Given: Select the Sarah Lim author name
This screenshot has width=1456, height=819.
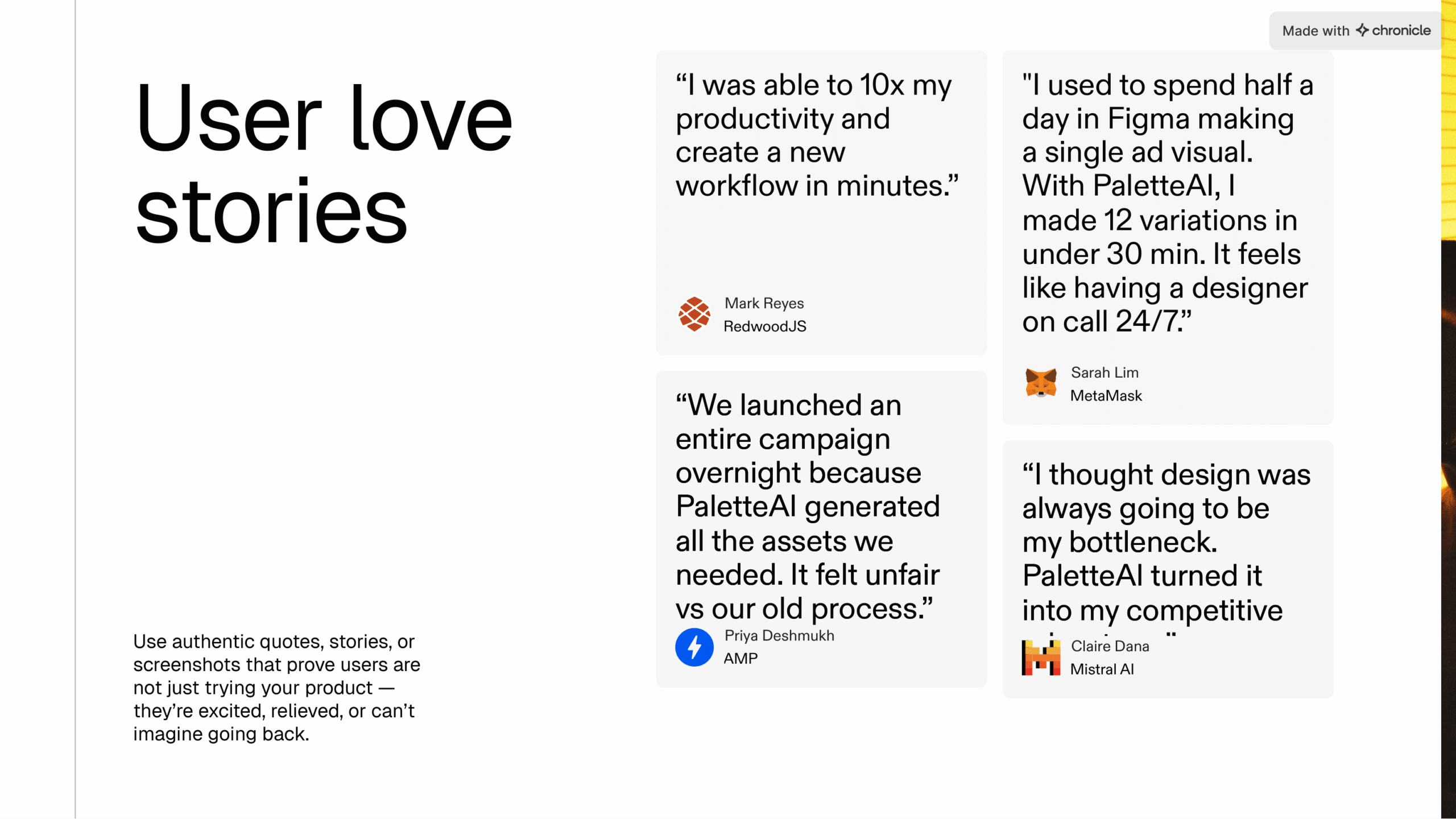Looking at the screenshot, I should pyautogui.click(x=1105, y=373).
